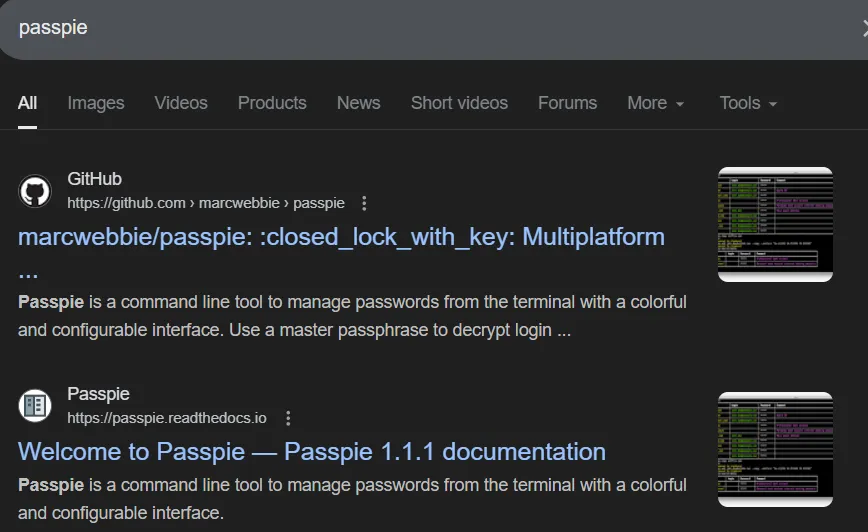Viewport: 868px width, 532px height.
Task: Show Short videos results
Action: click(x=459, y=103)
